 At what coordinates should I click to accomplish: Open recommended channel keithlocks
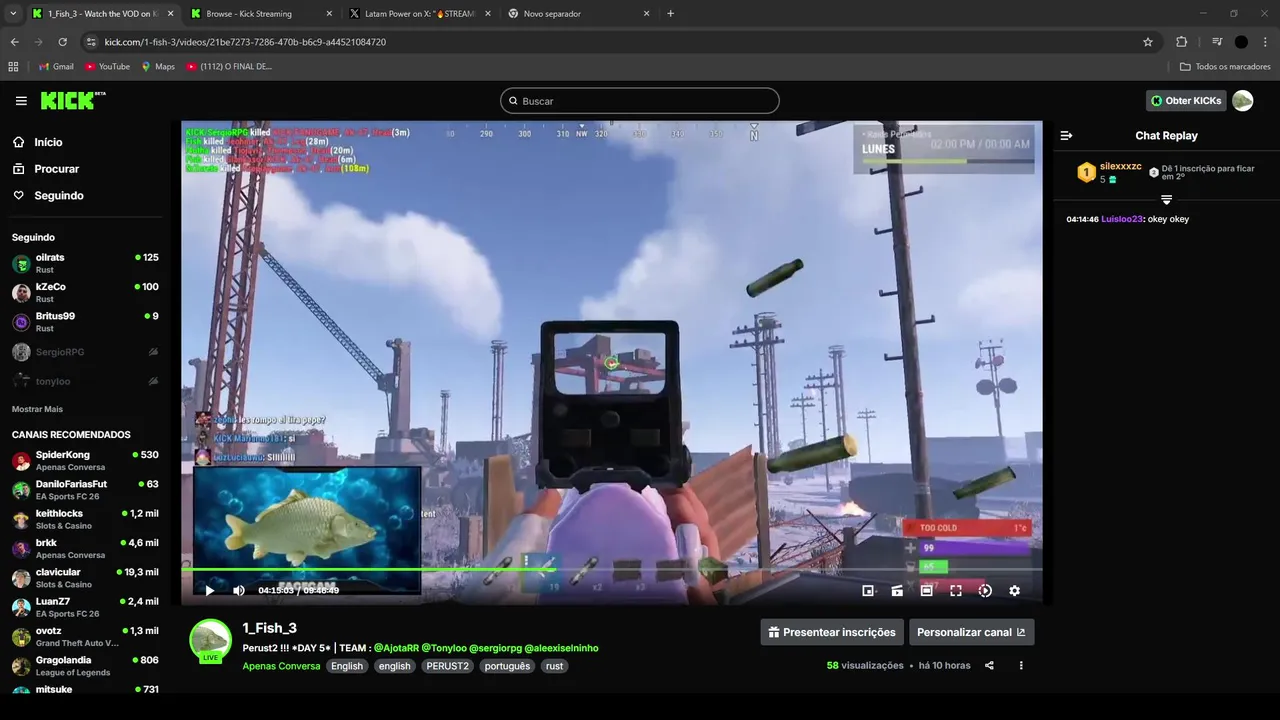[85, 519]
